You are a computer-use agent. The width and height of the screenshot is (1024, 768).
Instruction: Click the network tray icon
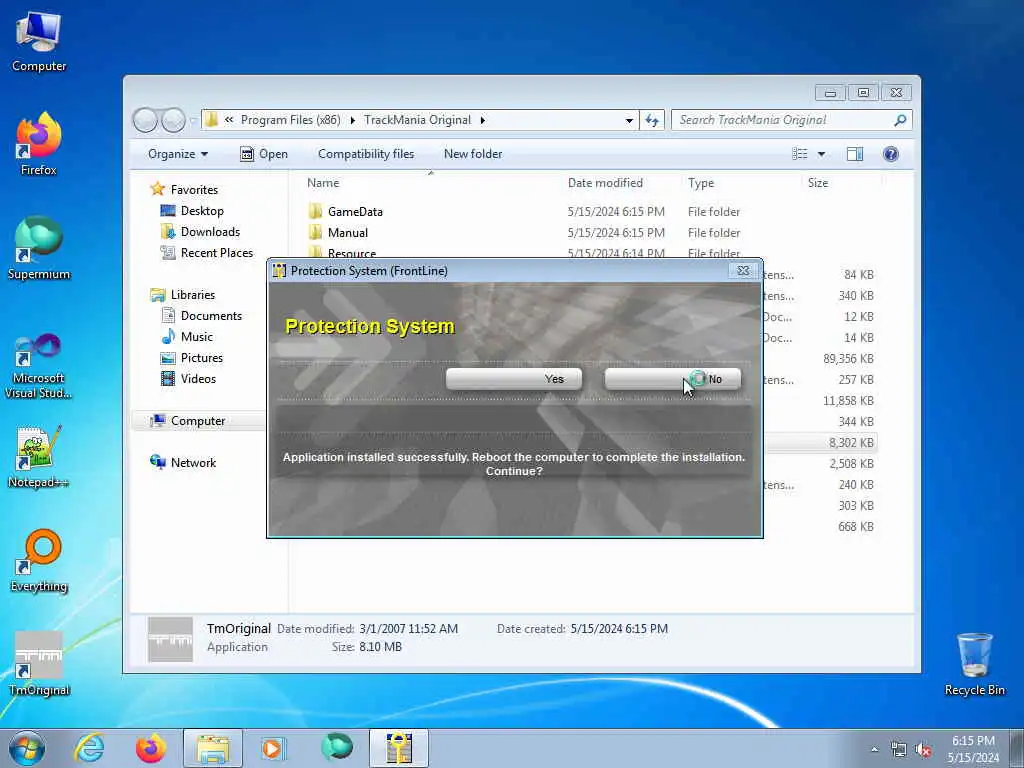click(899, 749)
